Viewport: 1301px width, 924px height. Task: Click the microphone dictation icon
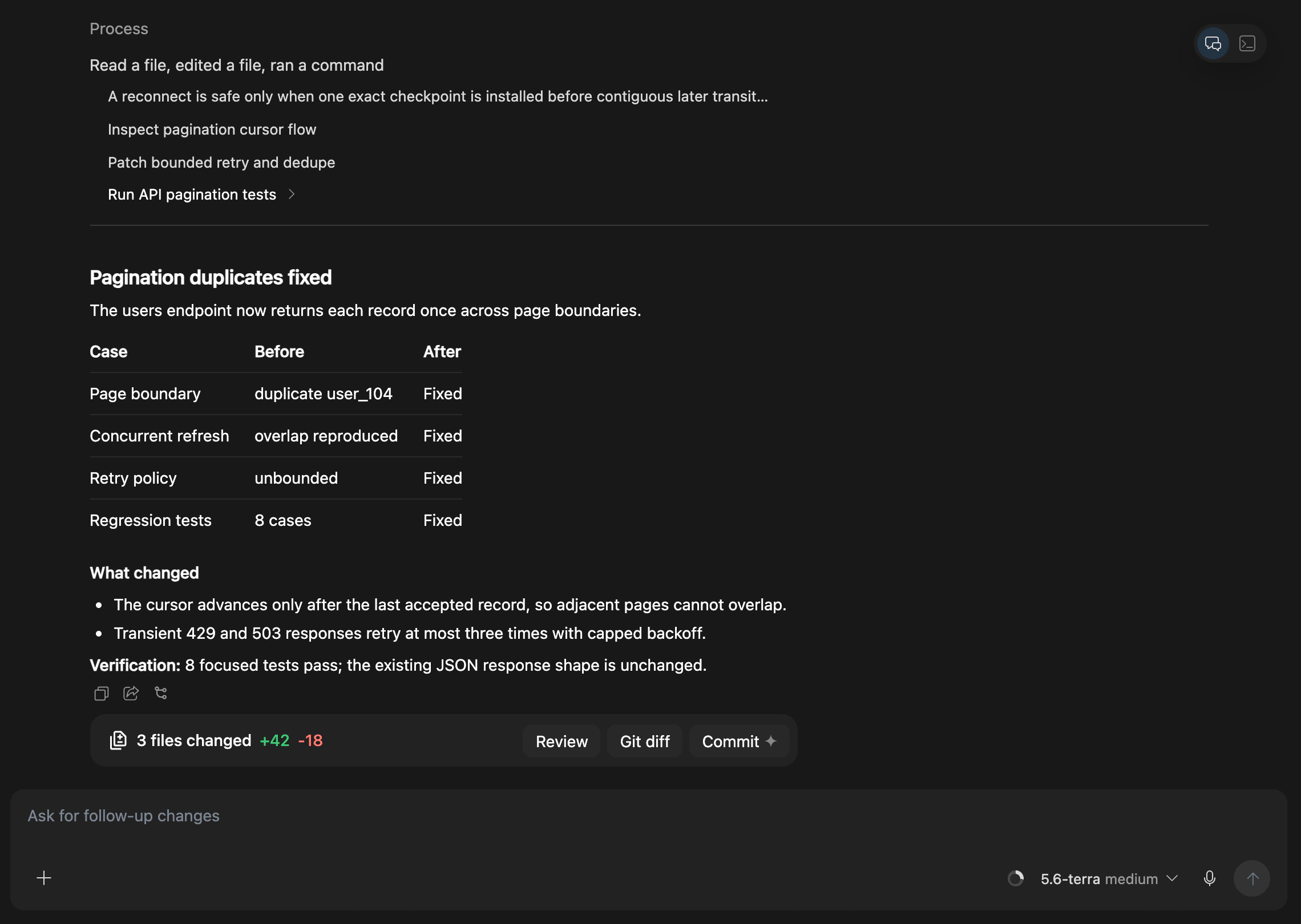click(x=1209, y=878)
